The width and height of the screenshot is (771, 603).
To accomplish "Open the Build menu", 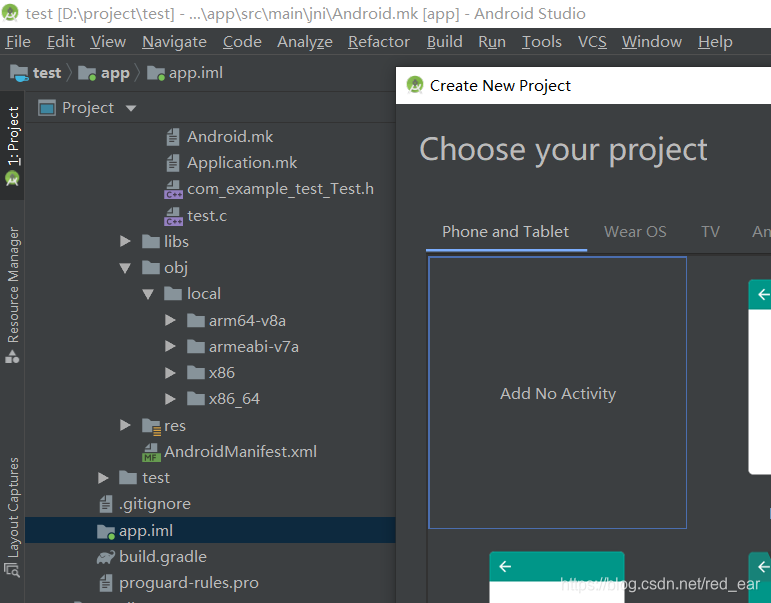I will click(x=445, y=42).
